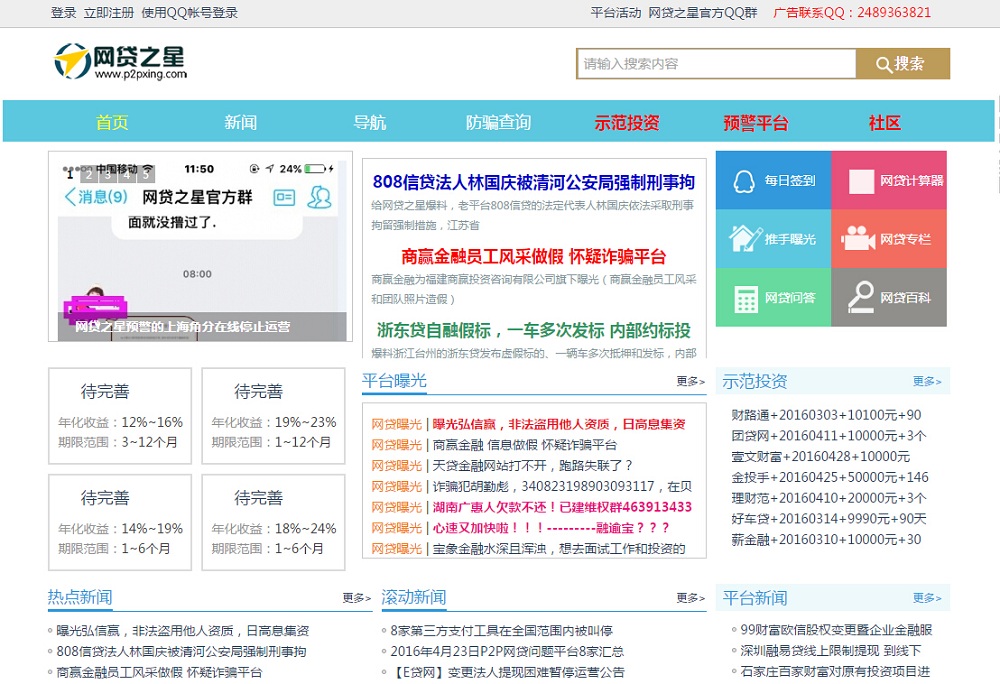The image size is (1000, 684).
Task: Click the 平台曝光 section heading
Action: click(x=394, y=381)
